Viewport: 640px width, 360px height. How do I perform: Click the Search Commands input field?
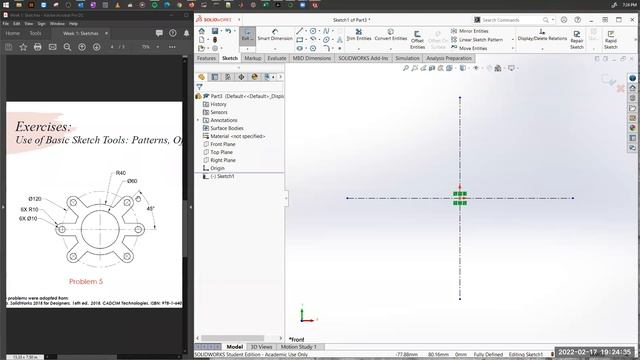[512, 20]
